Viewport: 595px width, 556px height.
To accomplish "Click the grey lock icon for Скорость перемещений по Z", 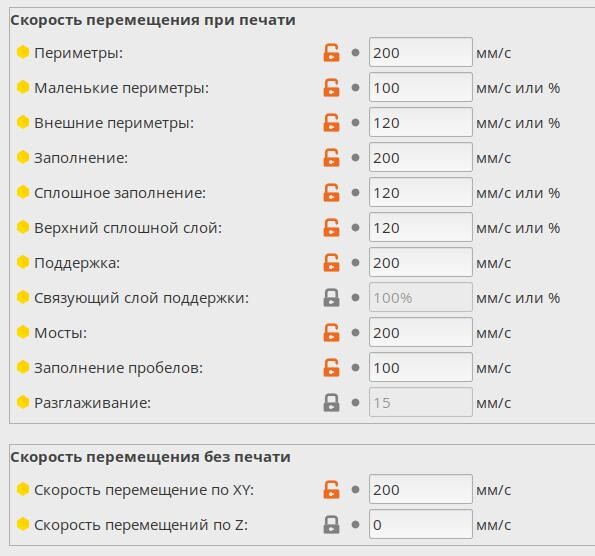I will point(331,524).
